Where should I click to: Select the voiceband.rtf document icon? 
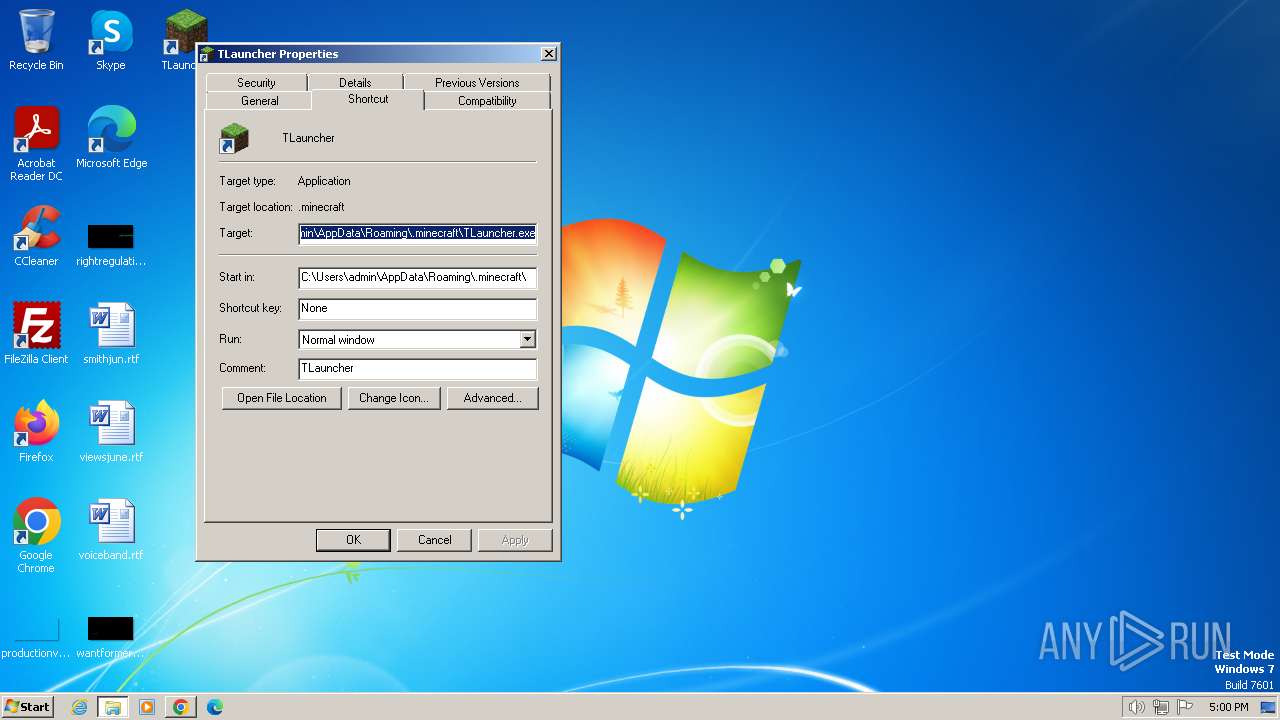pos(111,530)
